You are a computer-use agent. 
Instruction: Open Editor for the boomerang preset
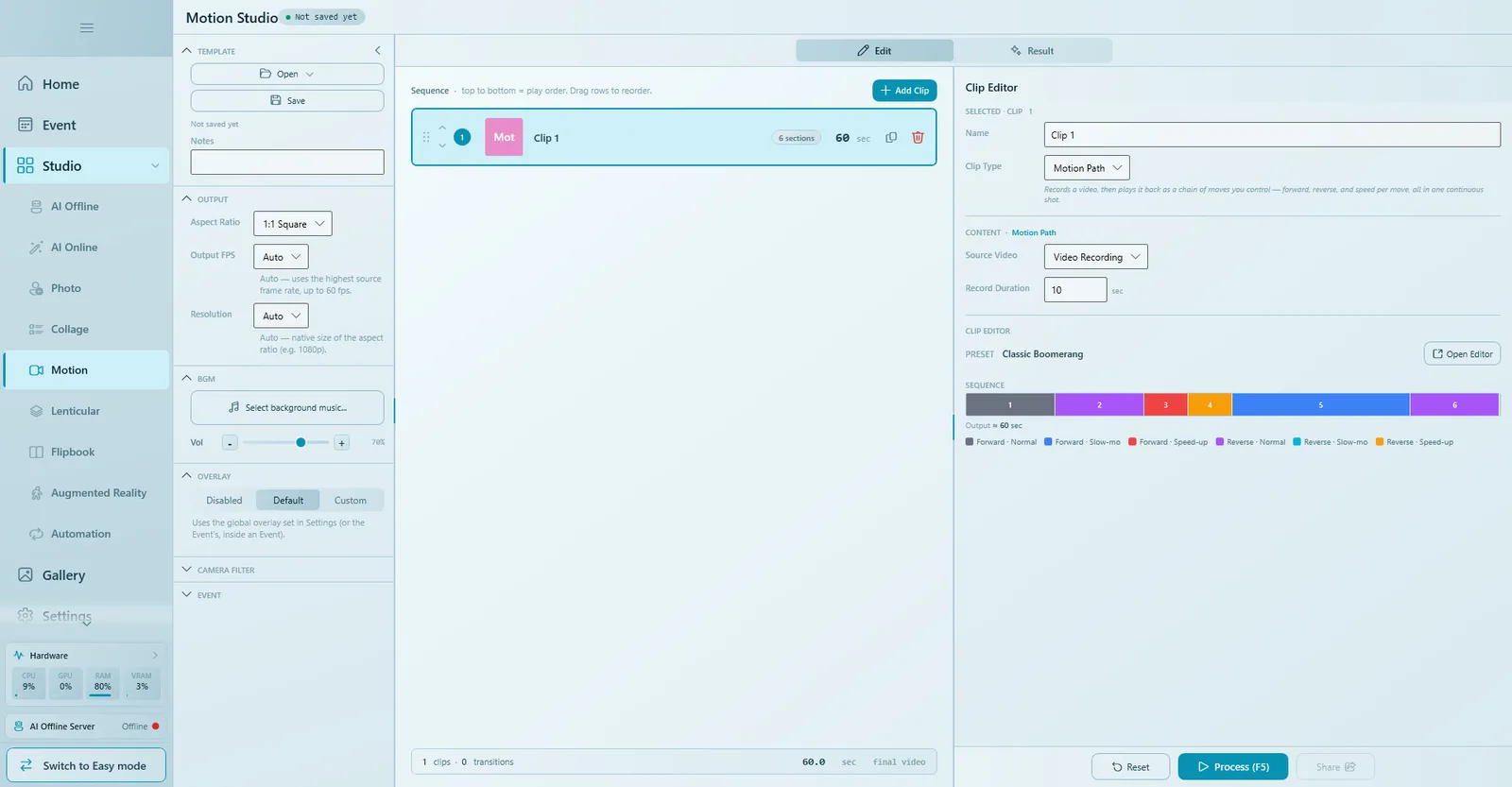1462,353
